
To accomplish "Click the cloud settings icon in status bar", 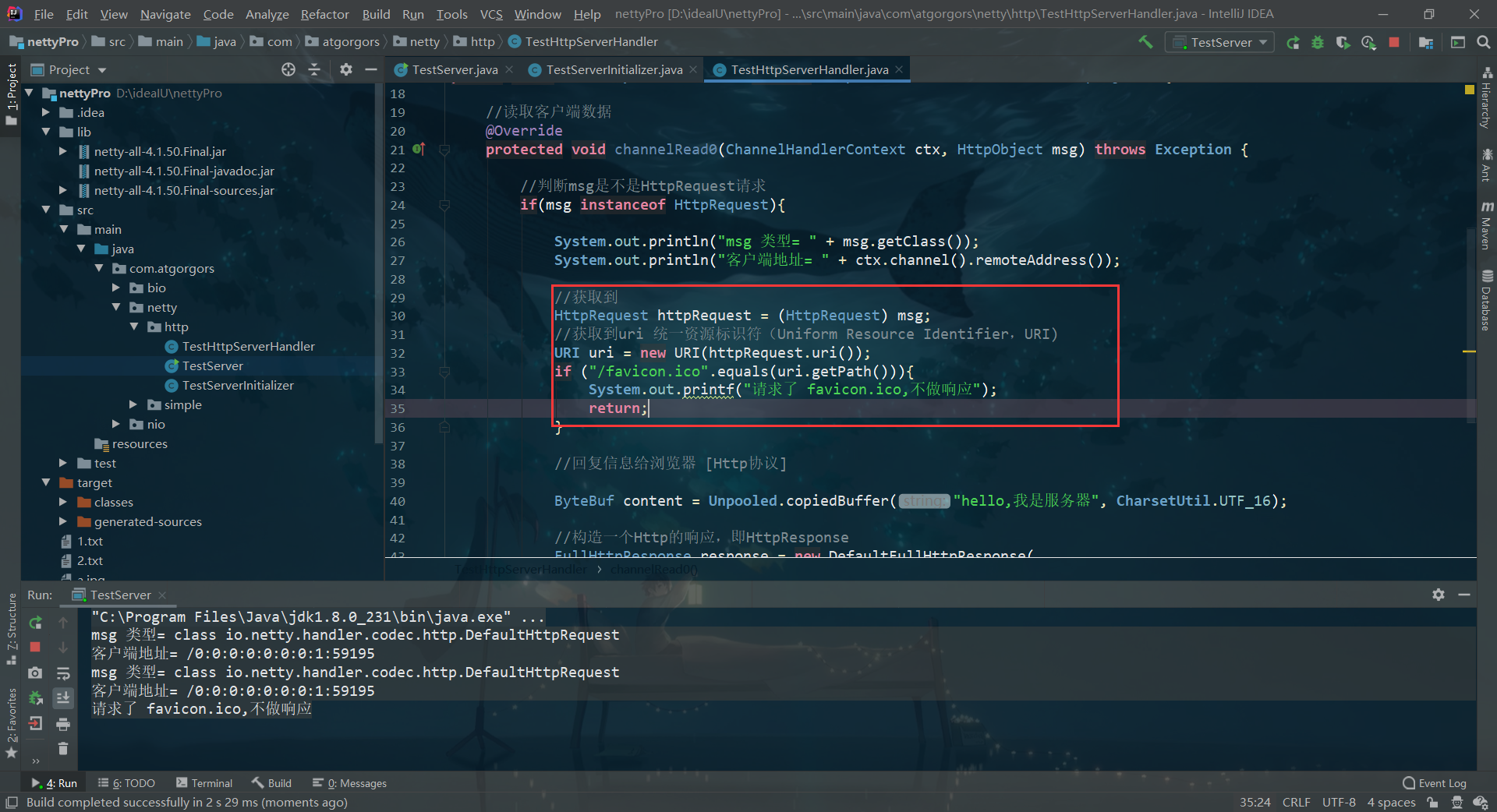I will [x=1481, y=803].
